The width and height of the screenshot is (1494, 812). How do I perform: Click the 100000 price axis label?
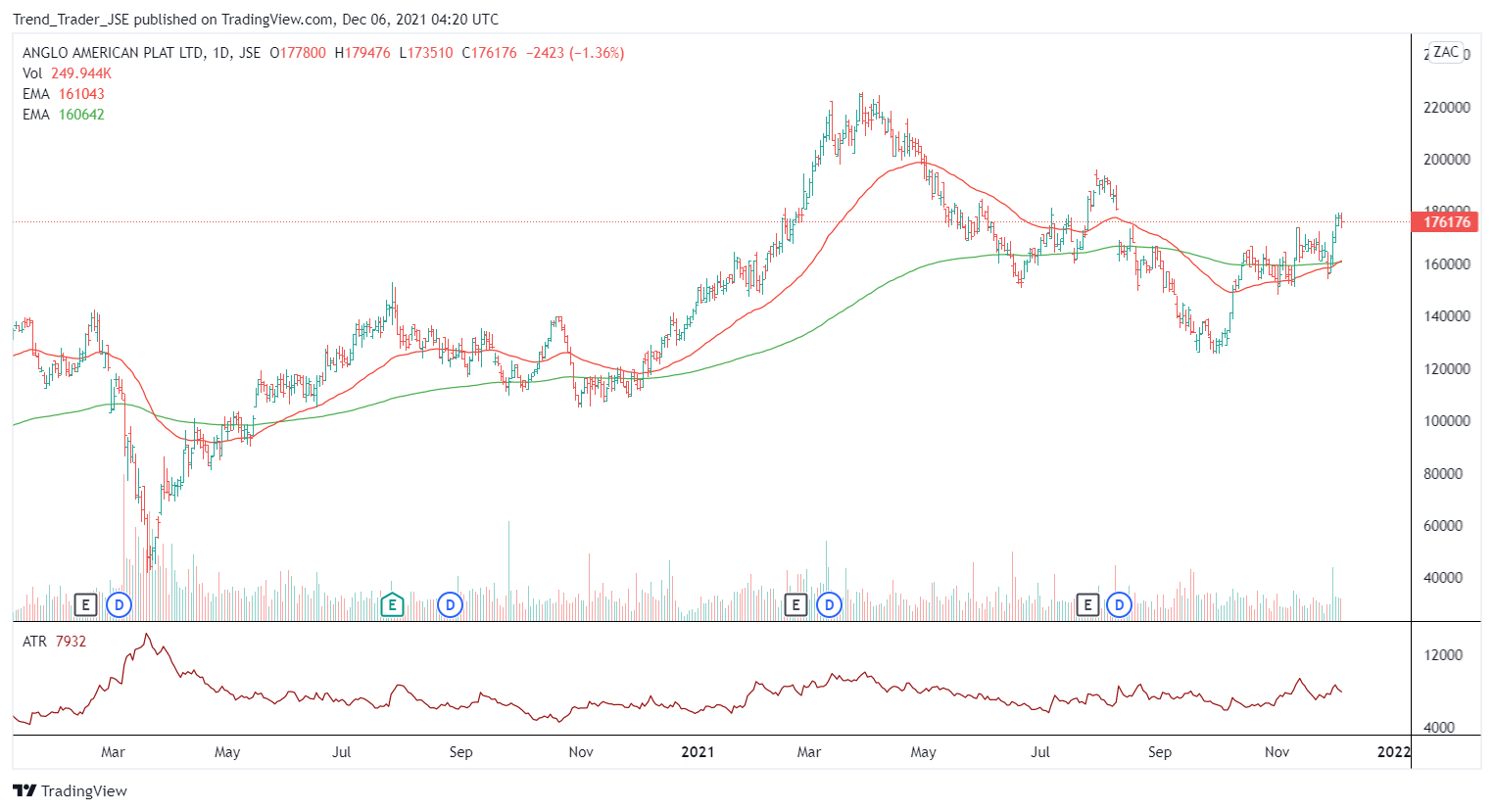(1446, 421)
